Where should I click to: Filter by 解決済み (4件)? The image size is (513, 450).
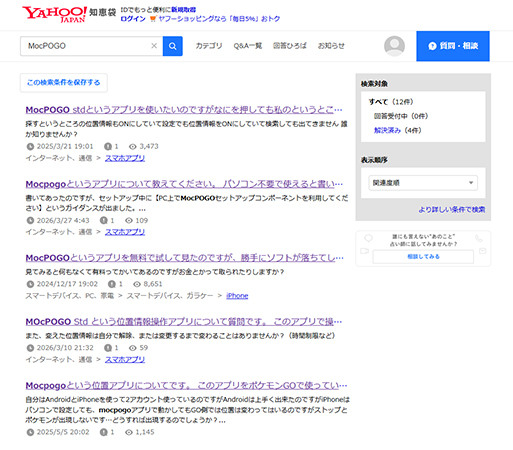[397, 130]
